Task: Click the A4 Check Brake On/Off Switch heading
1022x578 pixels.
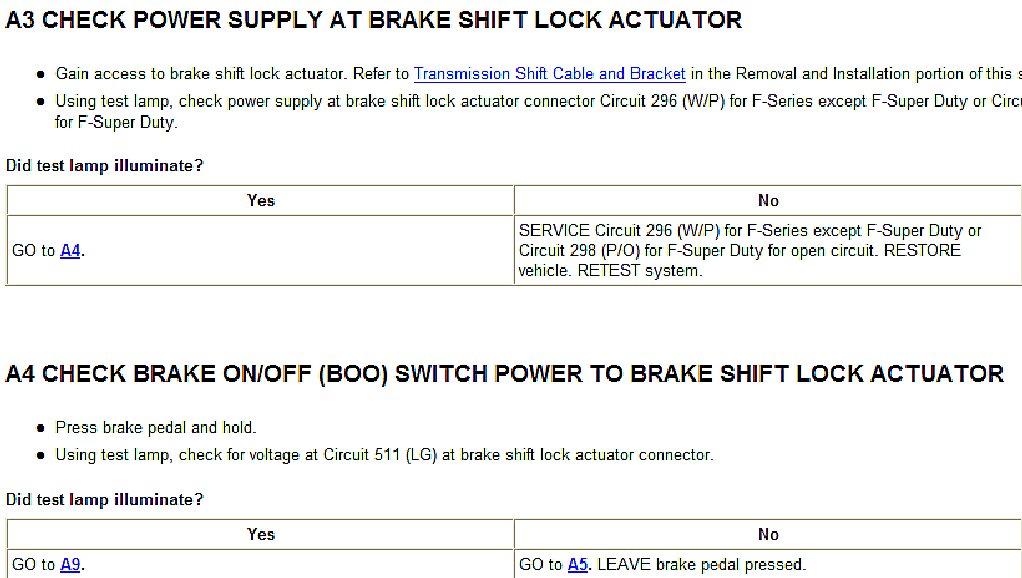Action: click(504, 374)
